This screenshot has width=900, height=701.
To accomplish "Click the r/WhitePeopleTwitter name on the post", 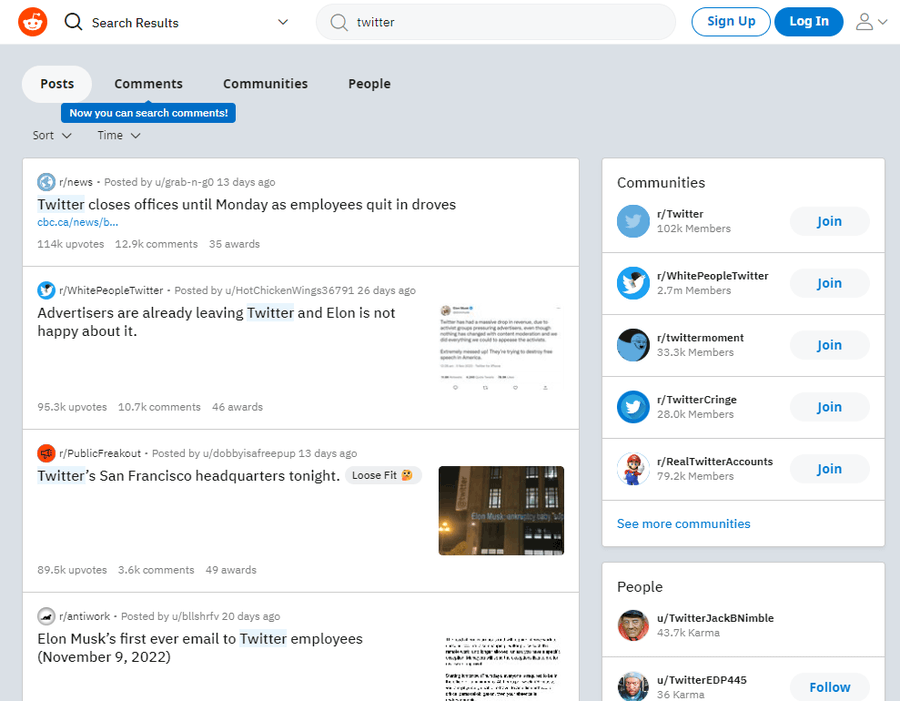I will [111, 291].
